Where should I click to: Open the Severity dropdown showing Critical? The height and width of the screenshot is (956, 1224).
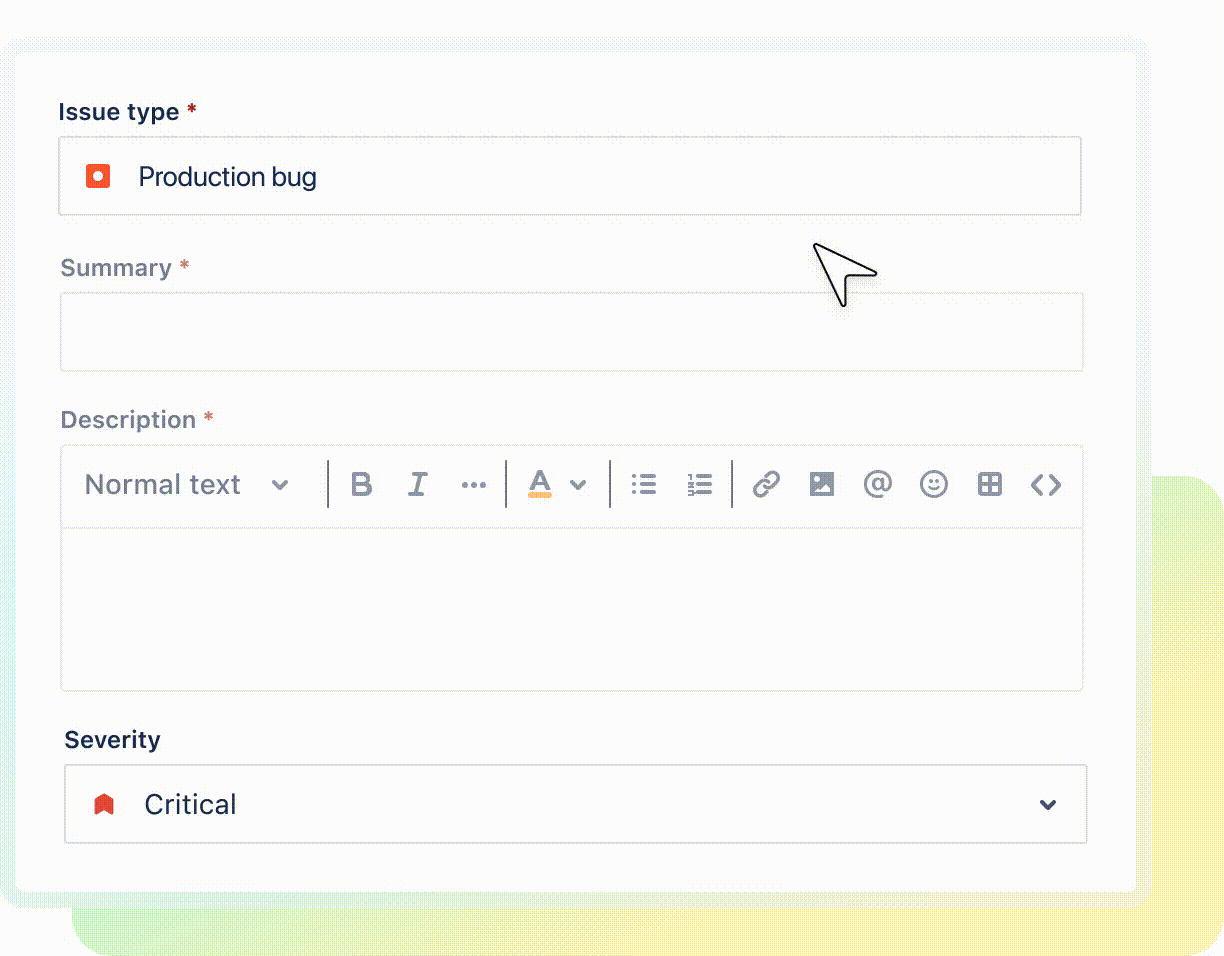tap(576, 804)
